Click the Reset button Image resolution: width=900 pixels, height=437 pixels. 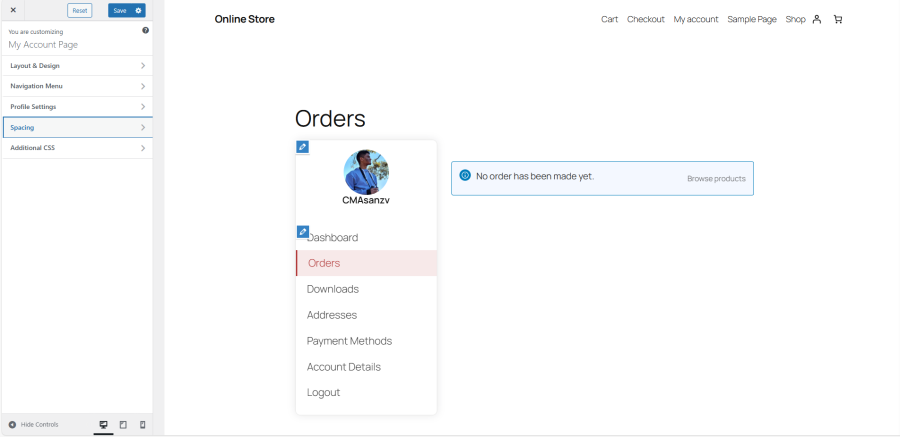[80, 10]
